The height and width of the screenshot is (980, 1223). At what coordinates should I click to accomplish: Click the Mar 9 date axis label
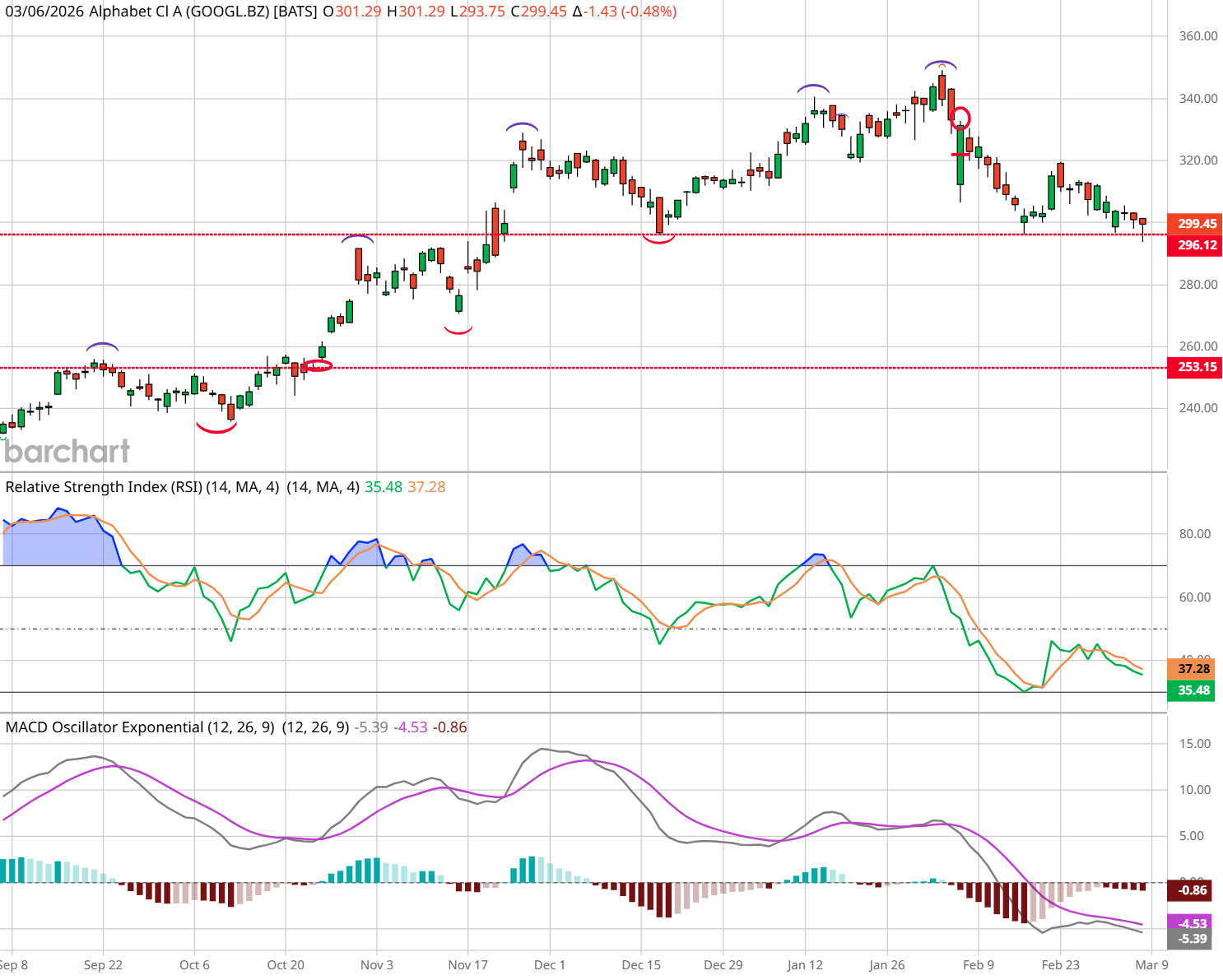tap(1151, 965)
